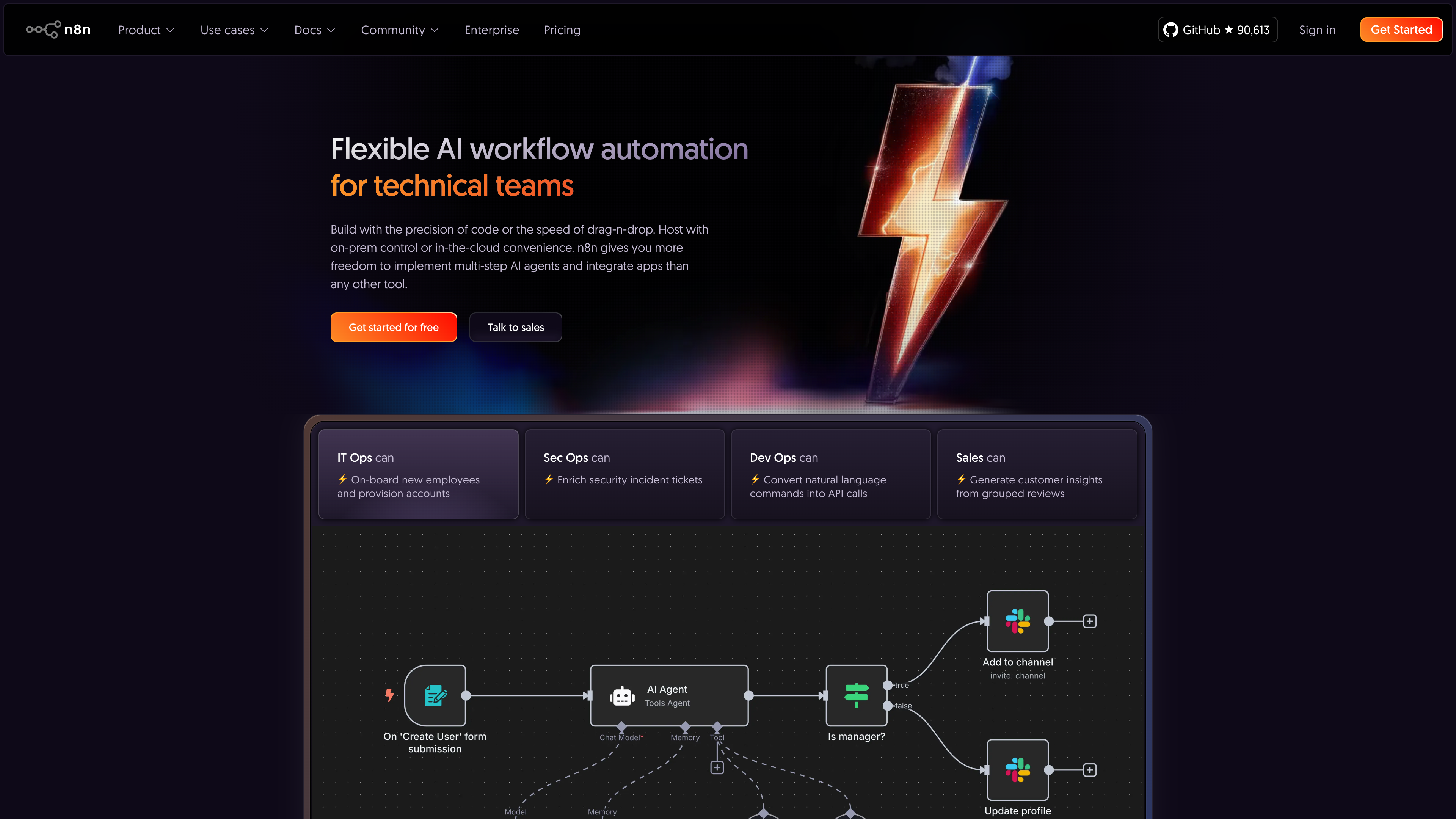Click the 'Update profile' Slack node
The width and height of the screenshot is (1456, 819).
pyautogui.click(x=1017, y=769)
